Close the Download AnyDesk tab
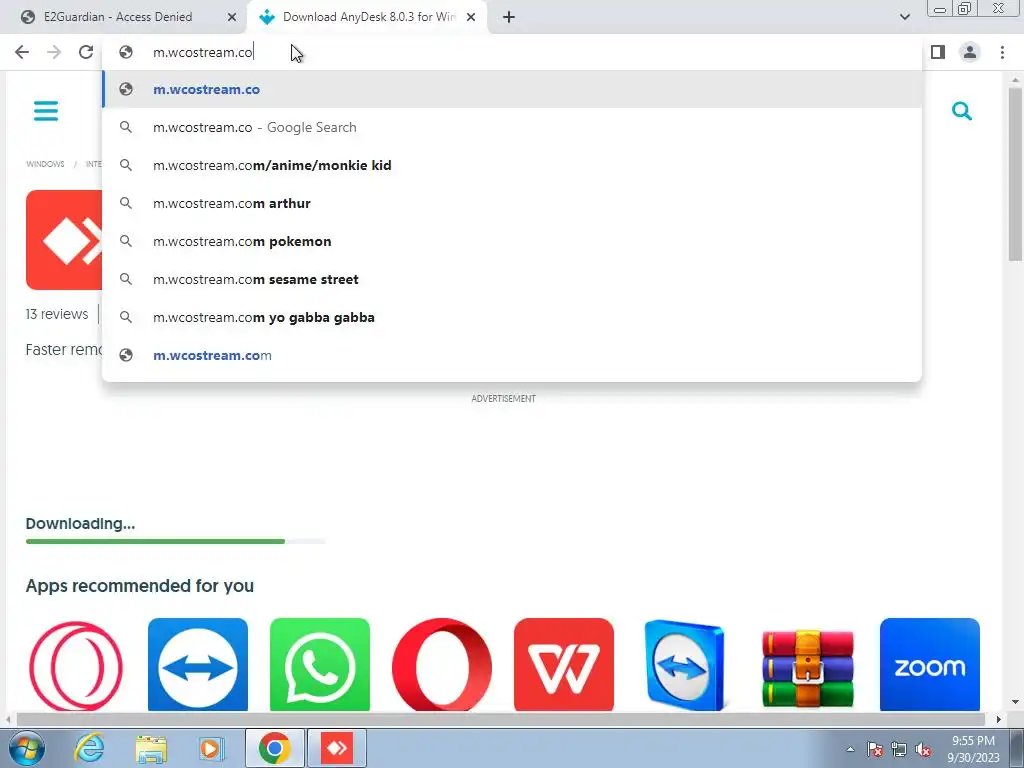Viewport: 1024px width, 768px height. [x=471, y=17]
